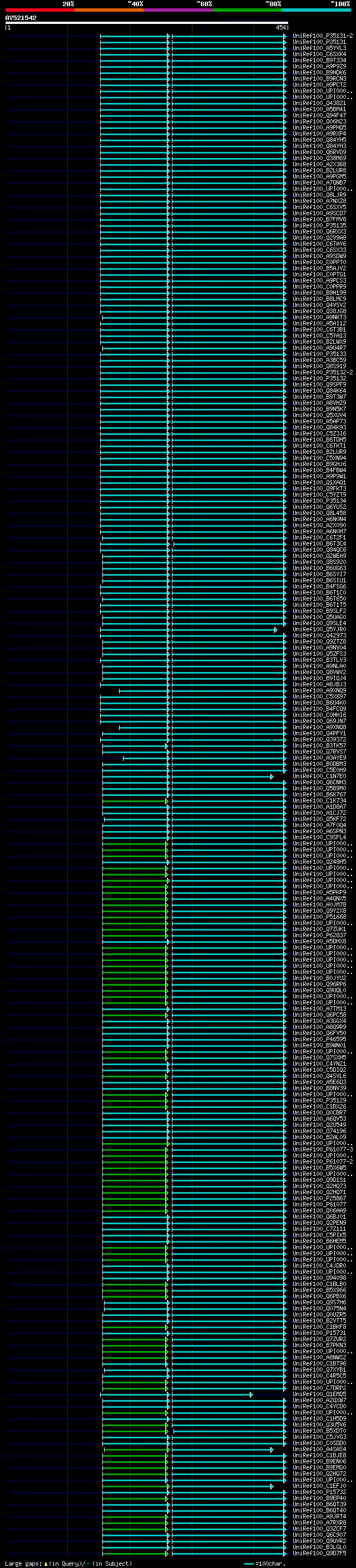Image resolution: width=356 pixels, height=1568 pixels.
Task: Click hit label UniRef100_P35135
Action: 319,226
